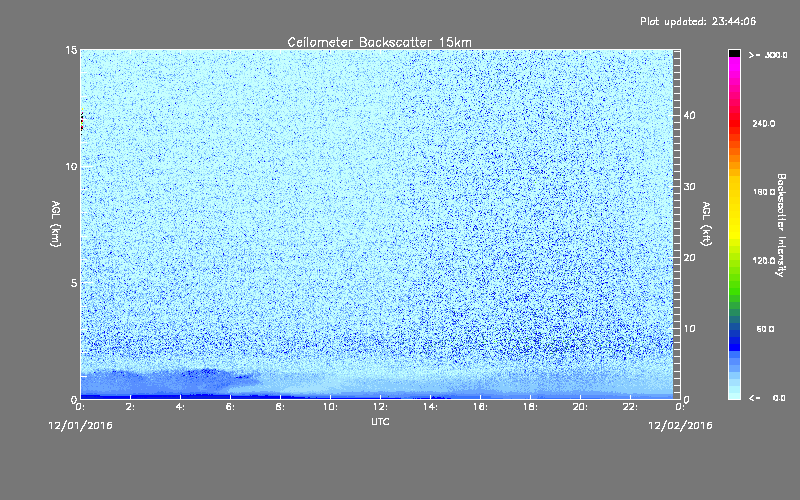The image size is (800, 500).
Task: Click the '4:' hour tick label
Action: 181,407
